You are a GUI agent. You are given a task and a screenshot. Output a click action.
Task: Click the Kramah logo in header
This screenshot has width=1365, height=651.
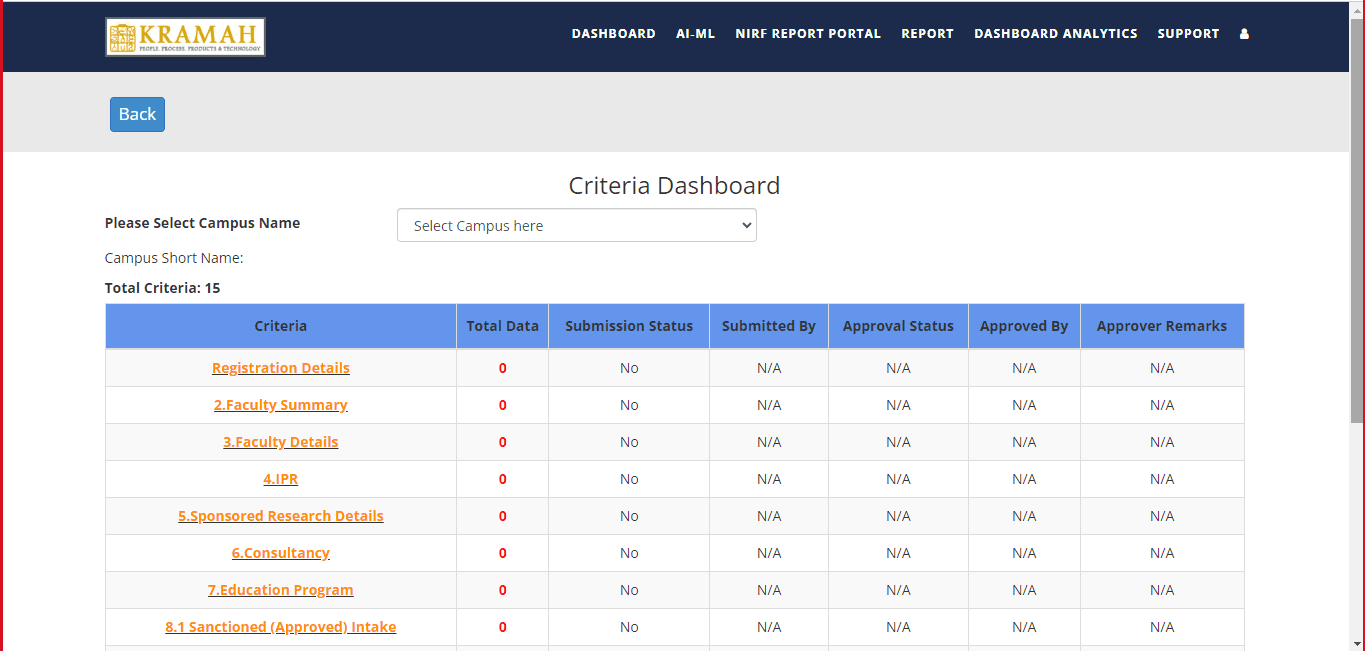[x=185, y=37]
